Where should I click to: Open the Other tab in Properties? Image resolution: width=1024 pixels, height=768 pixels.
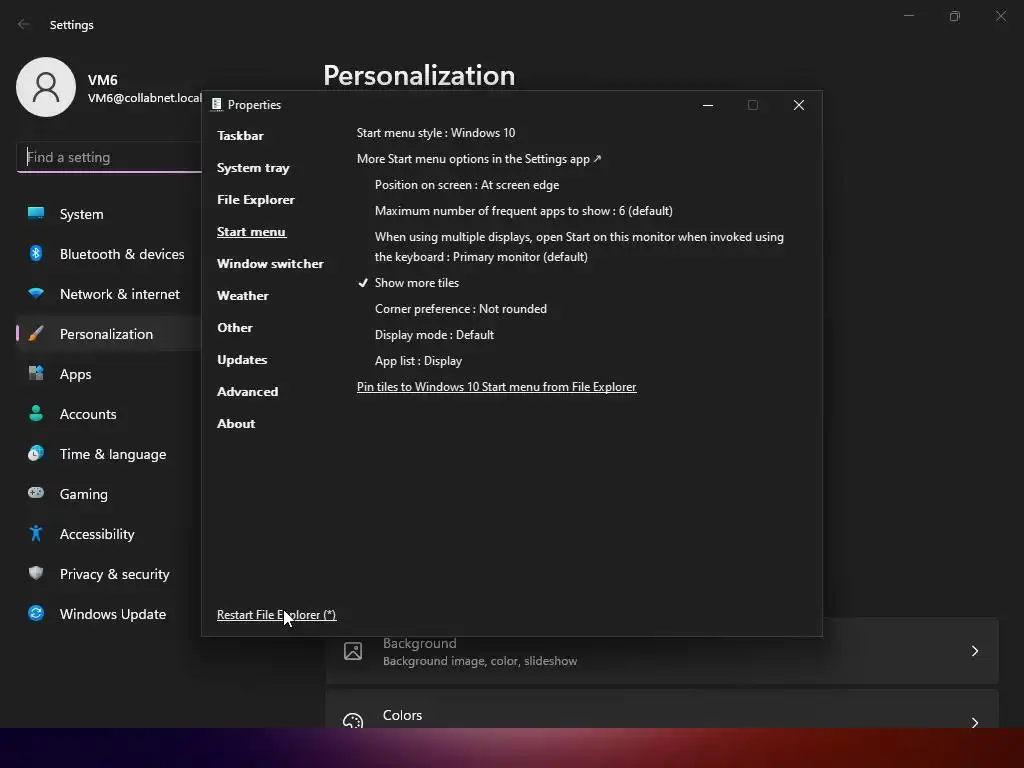234,328
